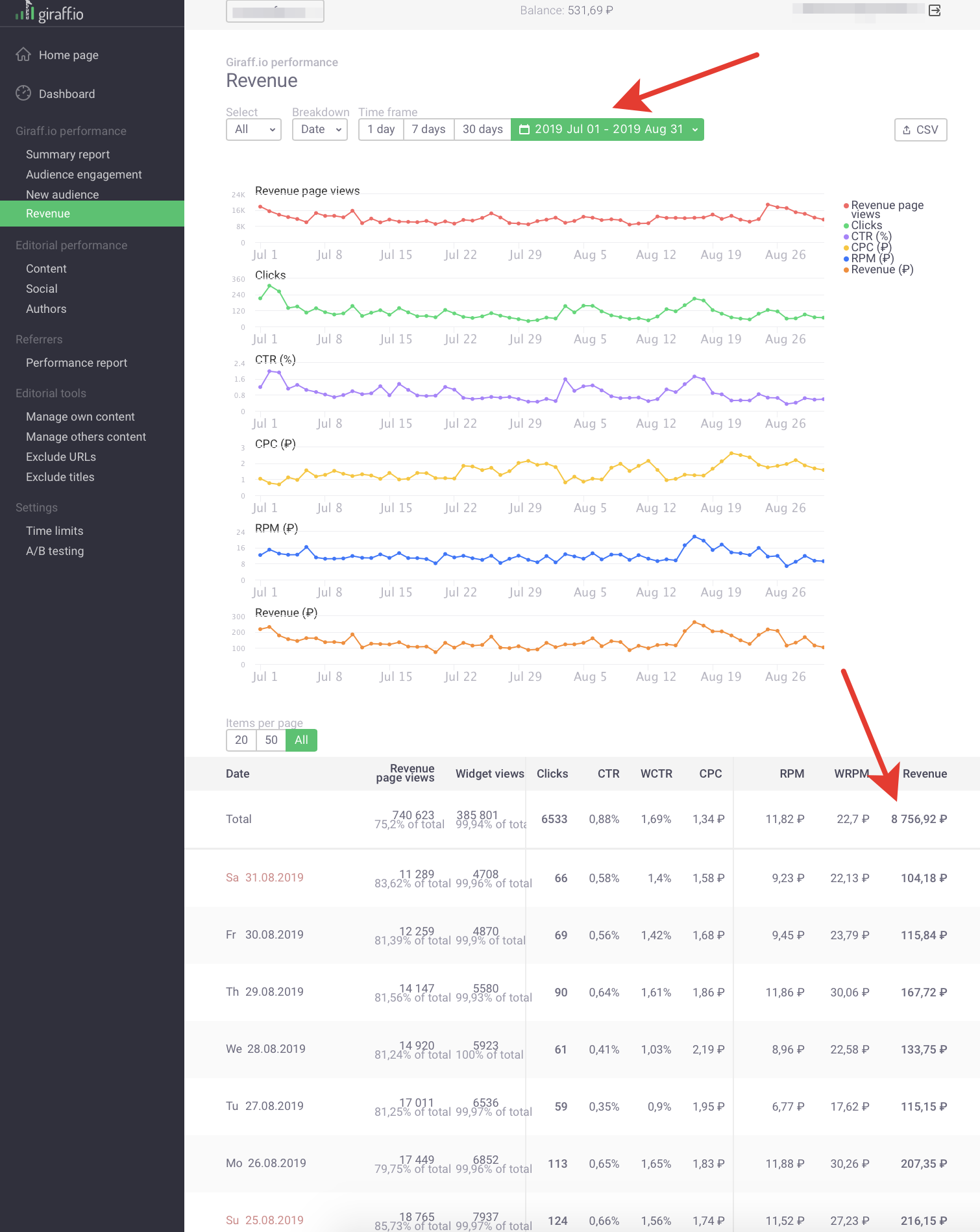Click the Total row label

(x=239, y=819)
